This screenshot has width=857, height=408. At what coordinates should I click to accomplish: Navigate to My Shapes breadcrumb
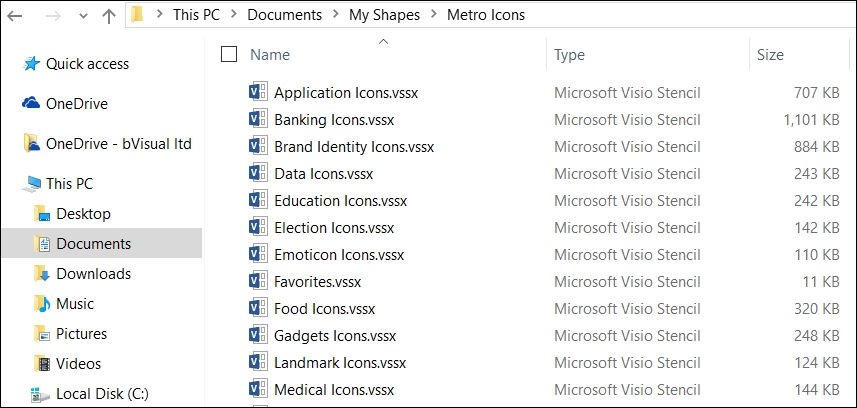point(384,15)
